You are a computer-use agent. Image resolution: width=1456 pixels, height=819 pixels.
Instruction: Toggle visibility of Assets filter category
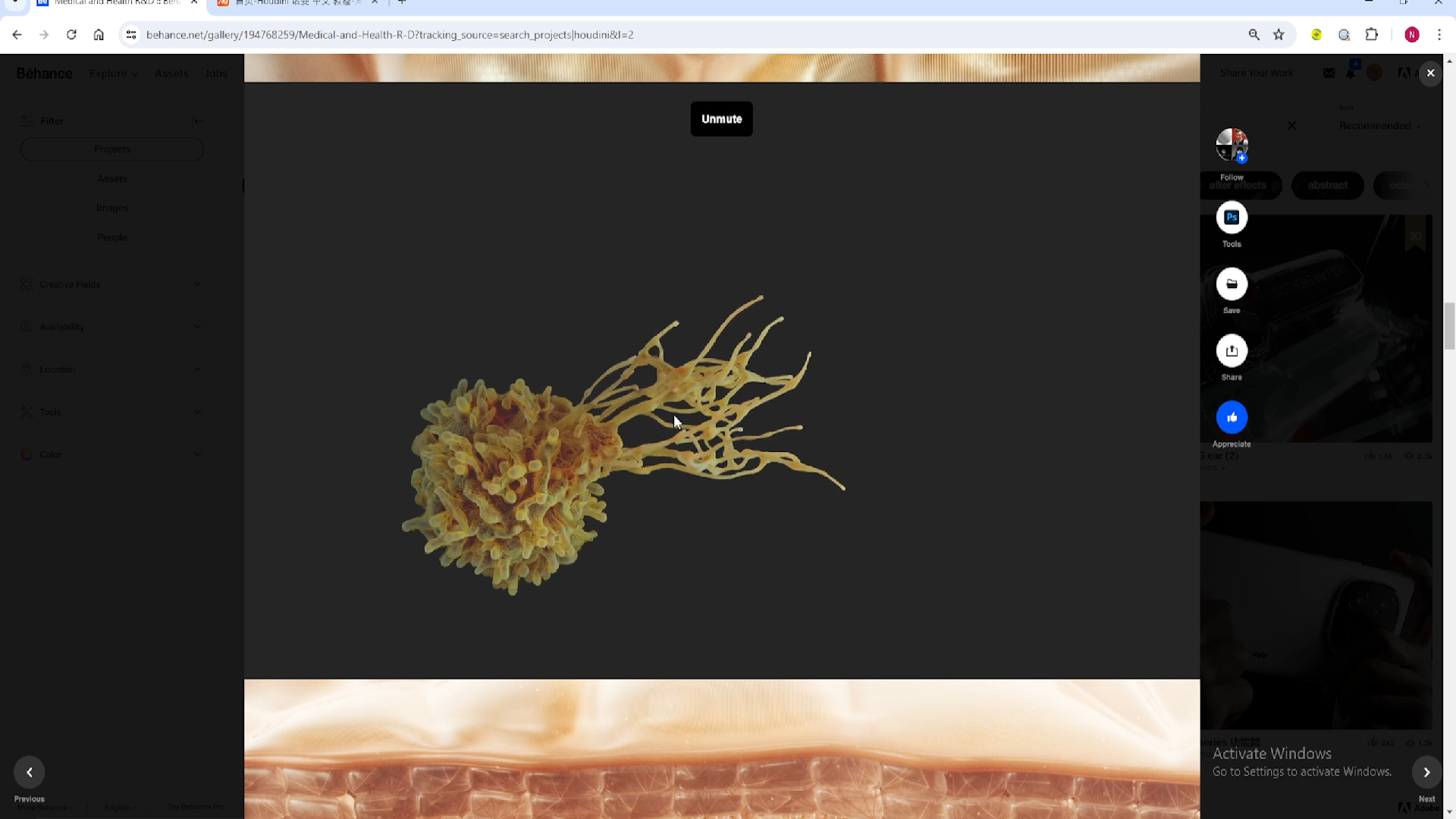111,179
